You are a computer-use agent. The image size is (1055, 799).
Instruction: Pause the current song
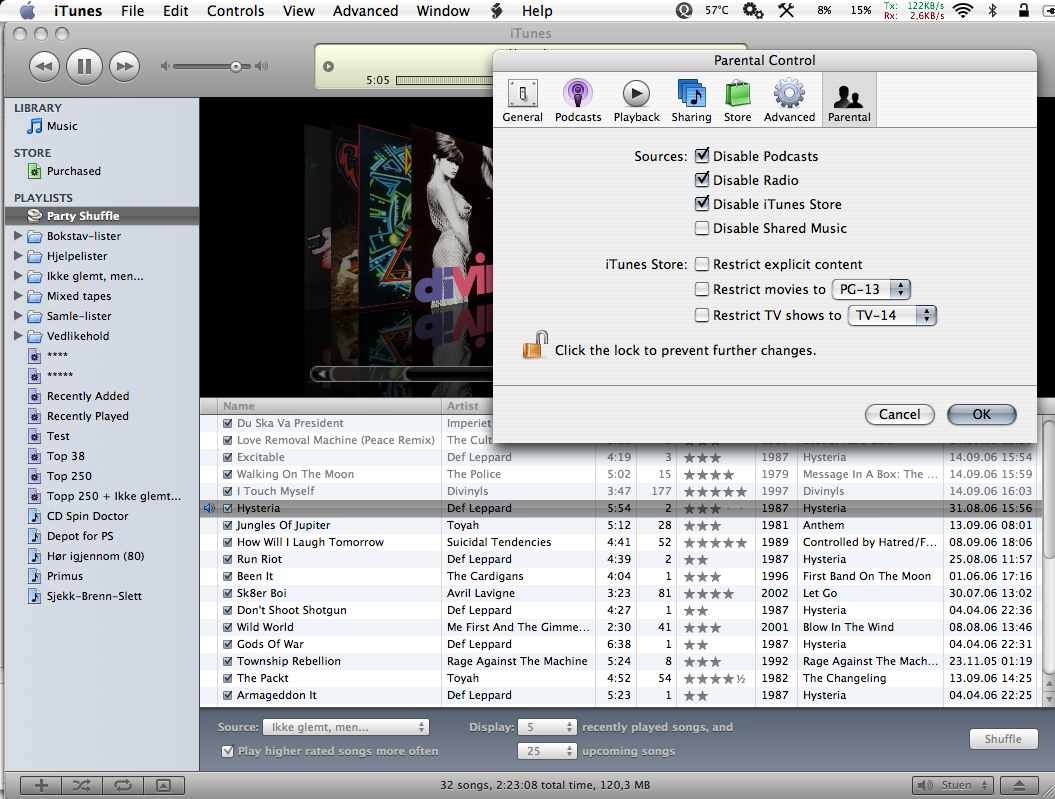(84, 66)
